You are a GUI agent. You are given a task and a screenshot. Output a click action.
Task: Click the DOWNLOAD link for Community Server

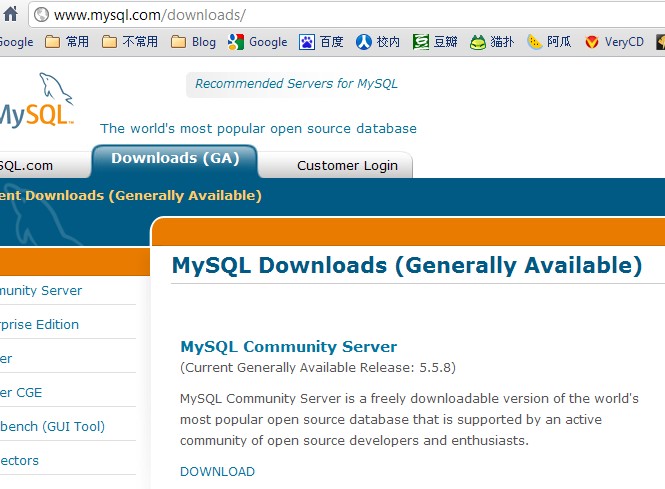pos(218,472)
